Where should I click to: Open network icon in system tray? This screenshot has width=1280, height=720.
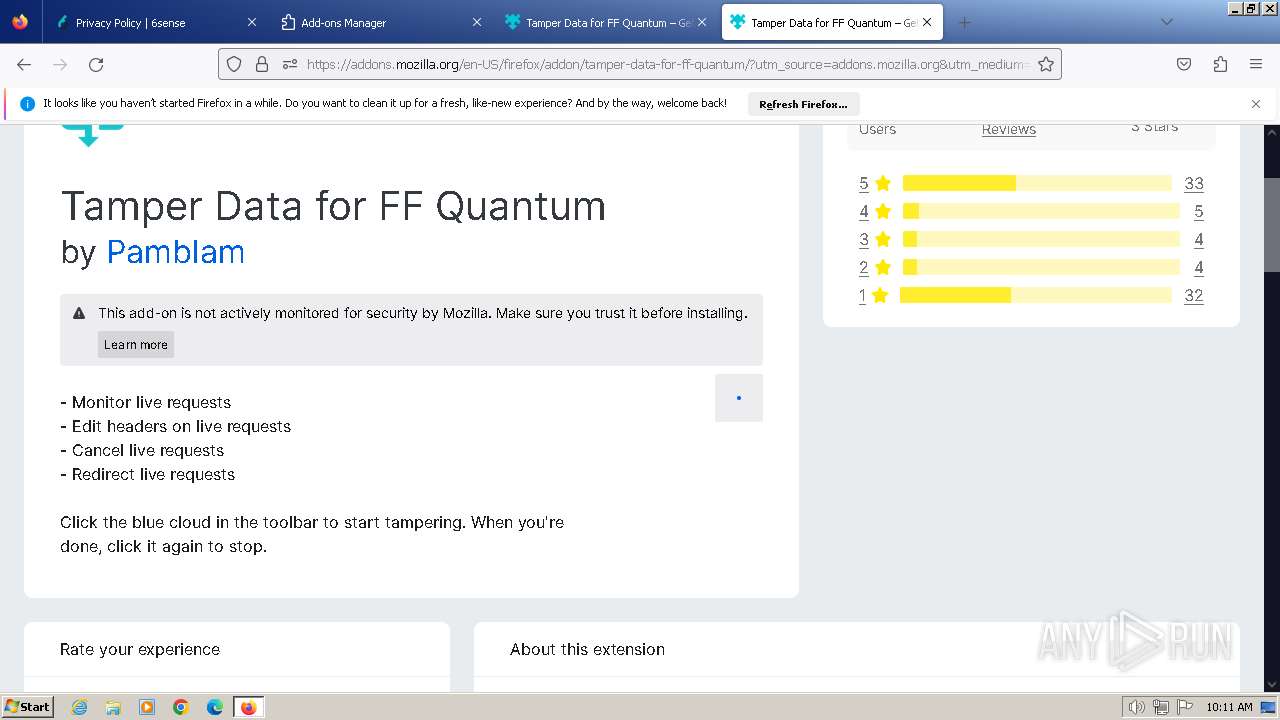[x=1161, y=707]
